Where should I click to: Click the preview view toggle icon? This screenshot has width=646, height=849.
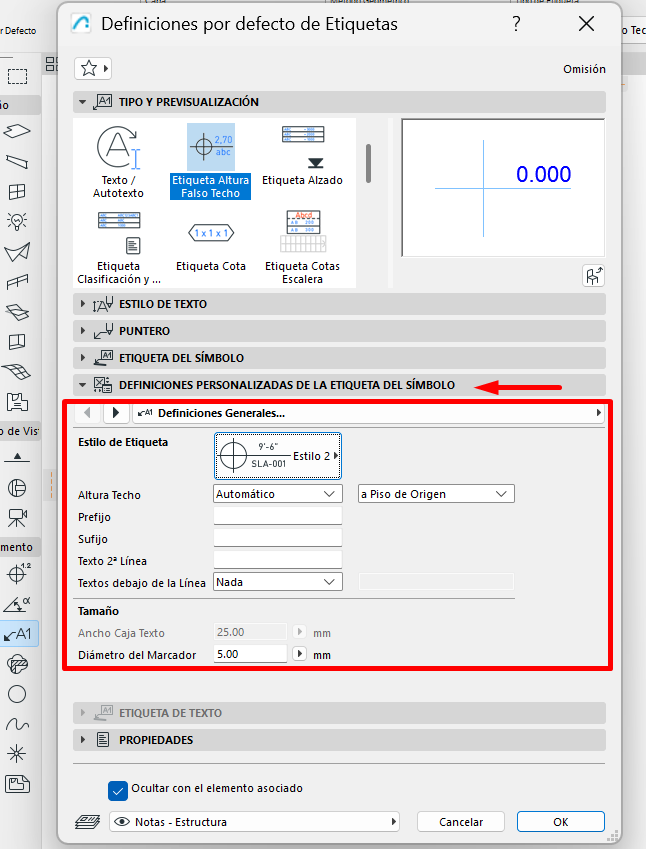594,277
